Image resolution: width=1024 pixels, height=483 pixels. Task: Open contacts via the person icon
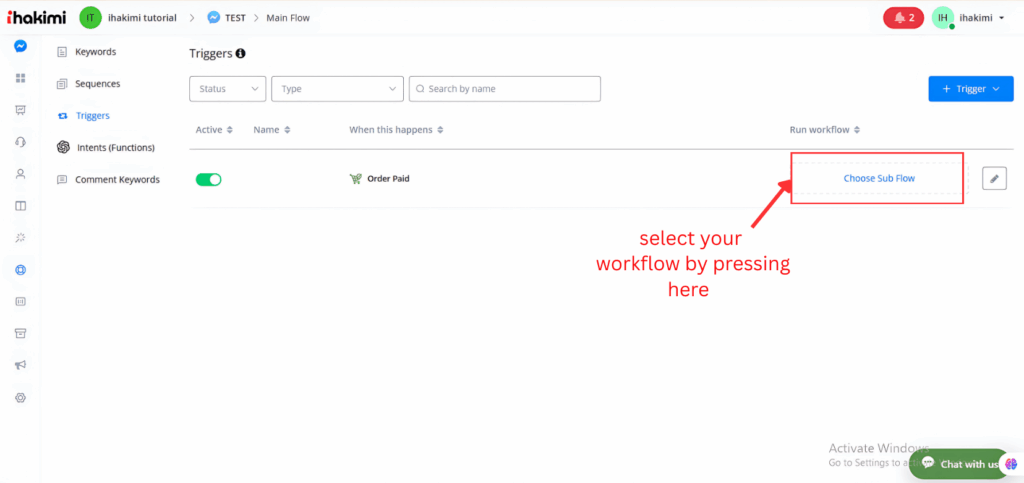click(x=20, y=174)
